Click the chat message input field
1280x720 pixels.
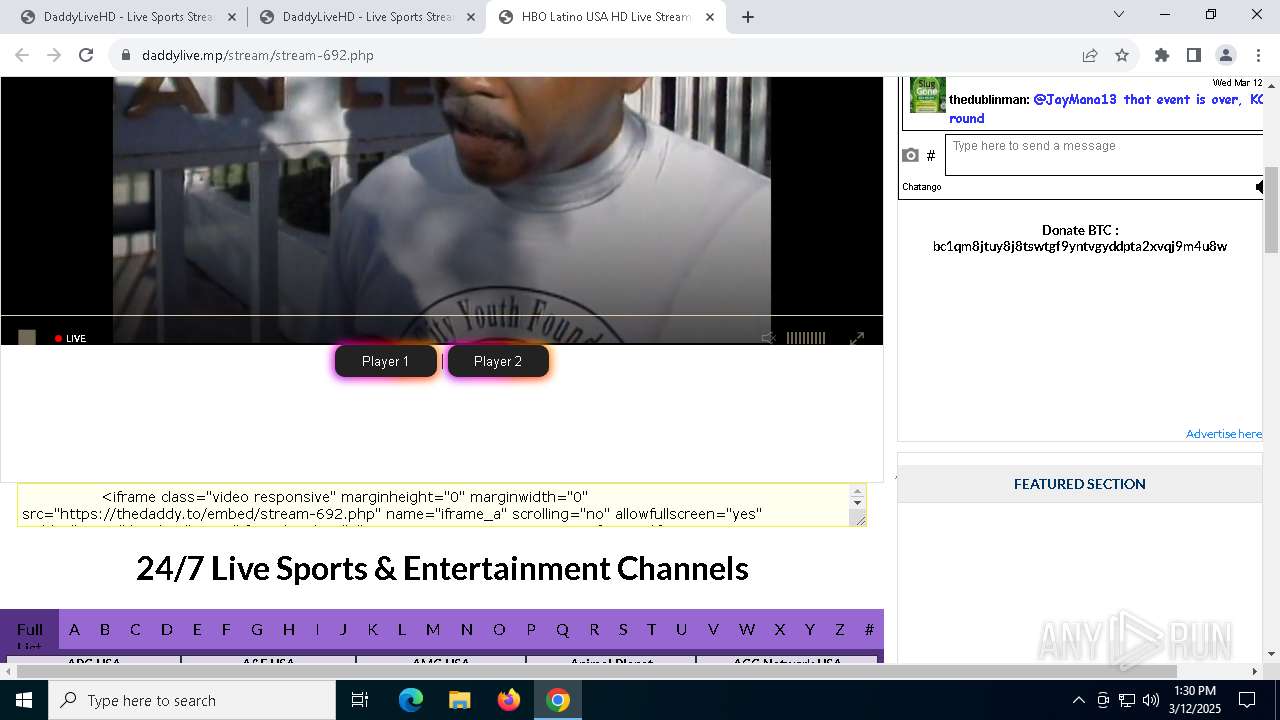(1104, 155)
